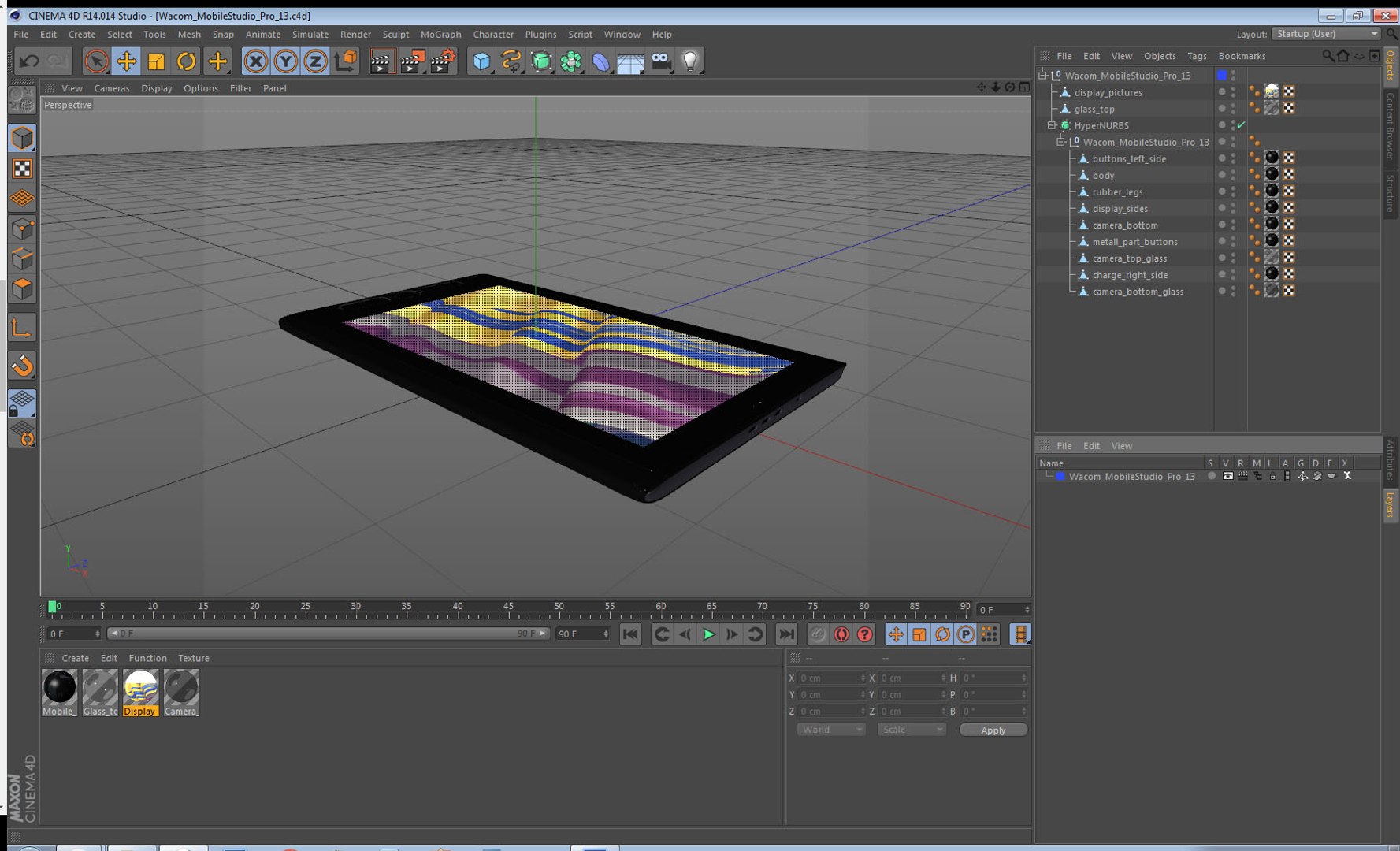The image size is (1400, 851).
Task: Select the camera_top_glass object
Action: pyautogui.click(x=1129, y=258)
